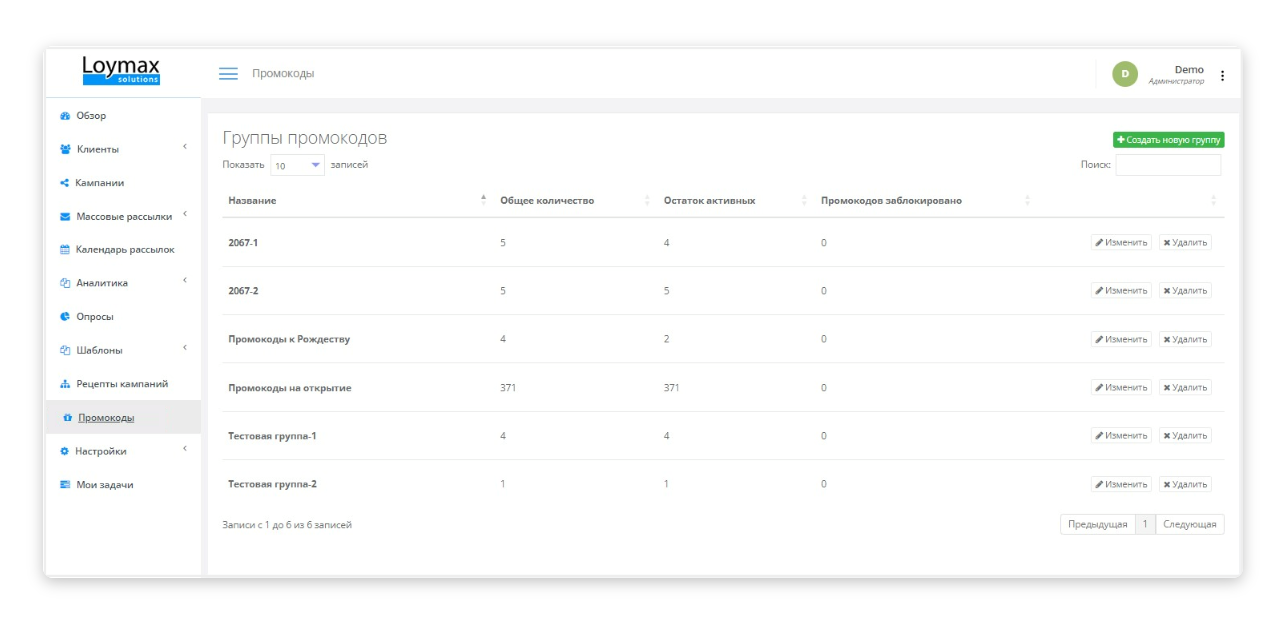This screenshot has width=1286, height=625.
Task: Click the Кампании share icon
Action: (x=65, y=183)
